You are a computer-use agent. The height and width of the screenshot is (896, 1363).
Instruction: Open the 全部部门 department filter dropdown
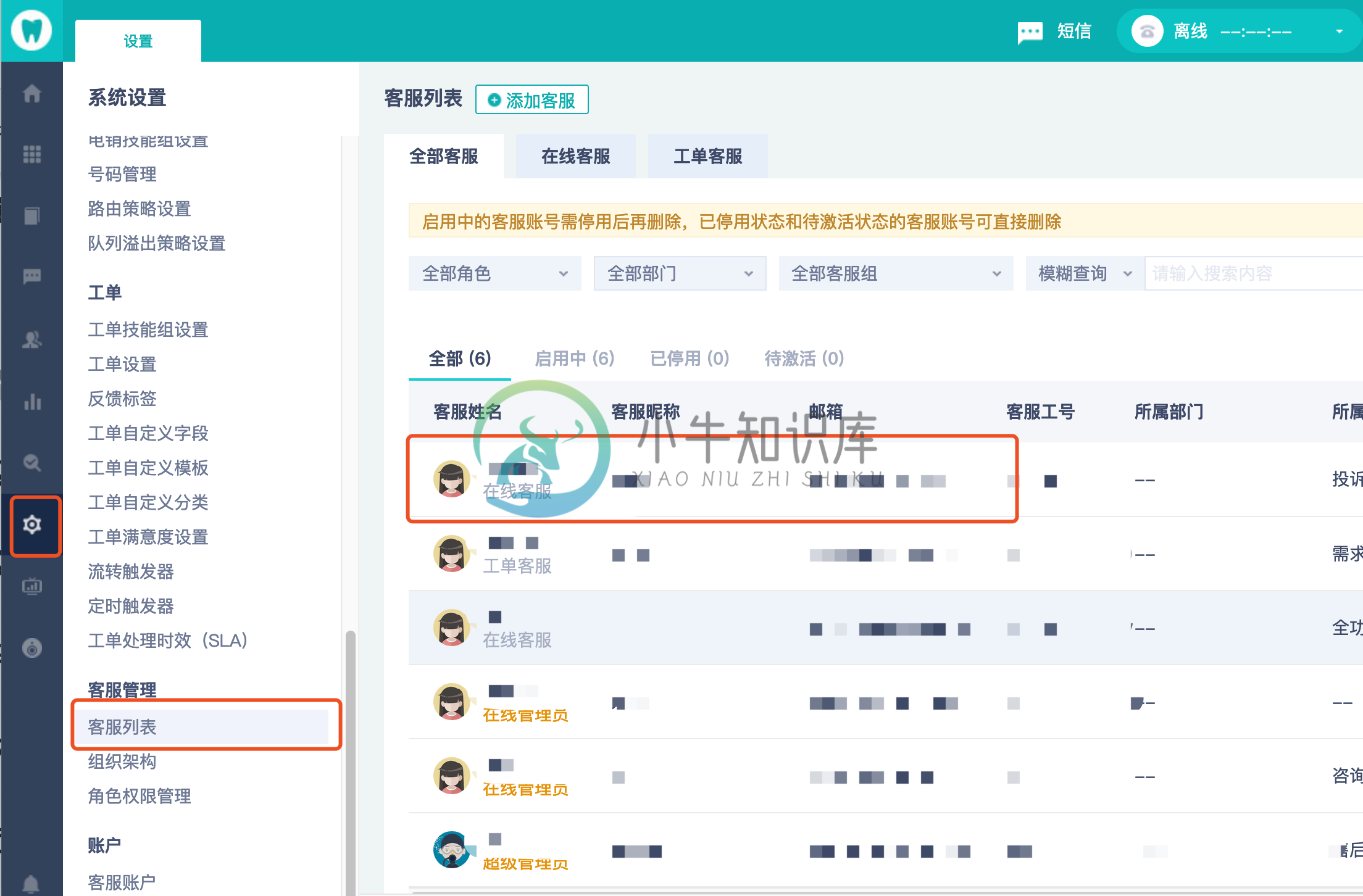coord(680,273)
